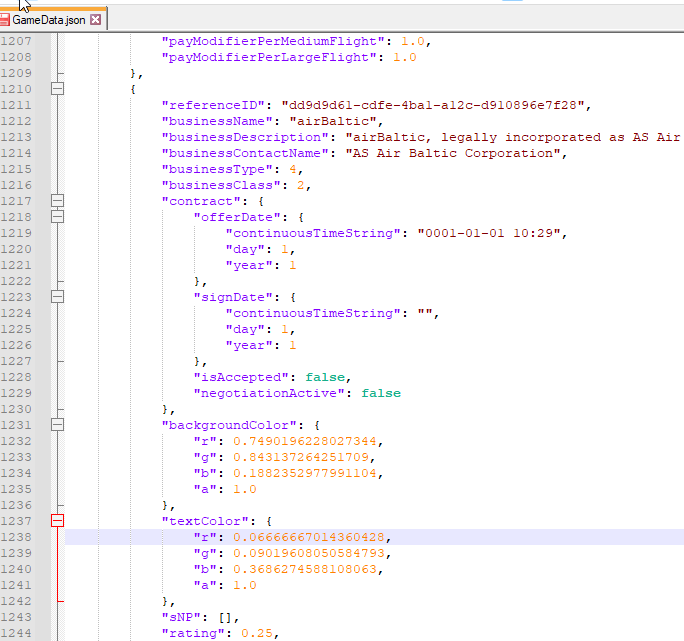Click the "businessDescription" key
Screen dimensions: 684x641
pos(245,137)
